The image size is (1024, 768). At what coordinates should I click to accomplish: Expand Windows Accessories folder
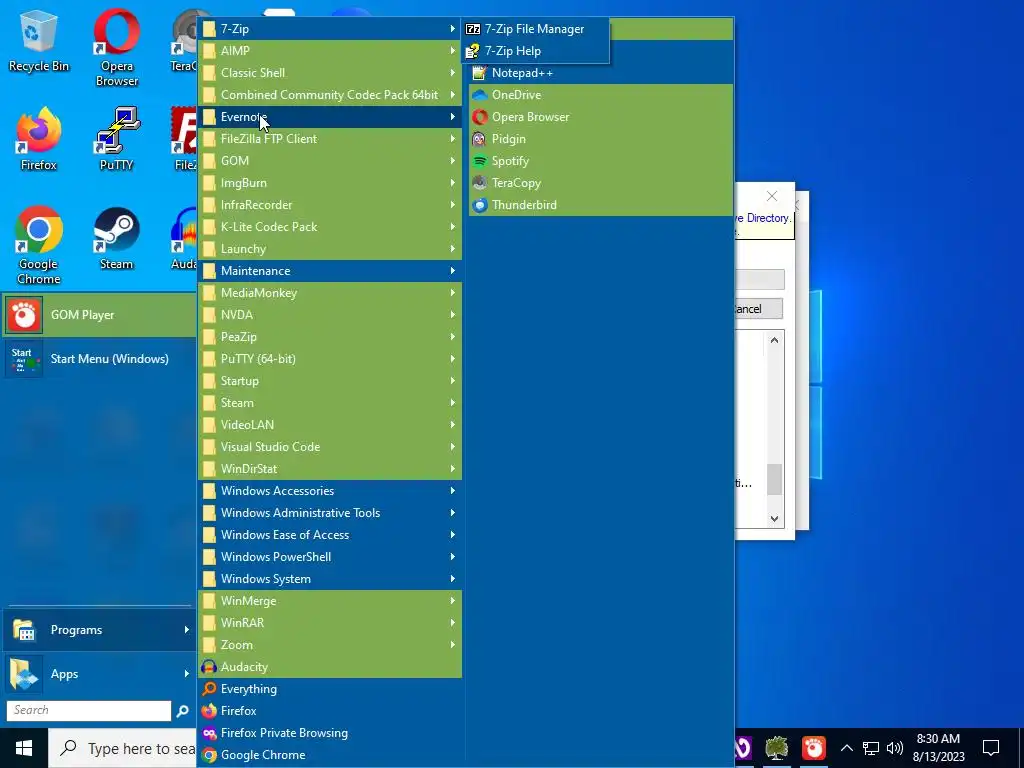[330, 491]
